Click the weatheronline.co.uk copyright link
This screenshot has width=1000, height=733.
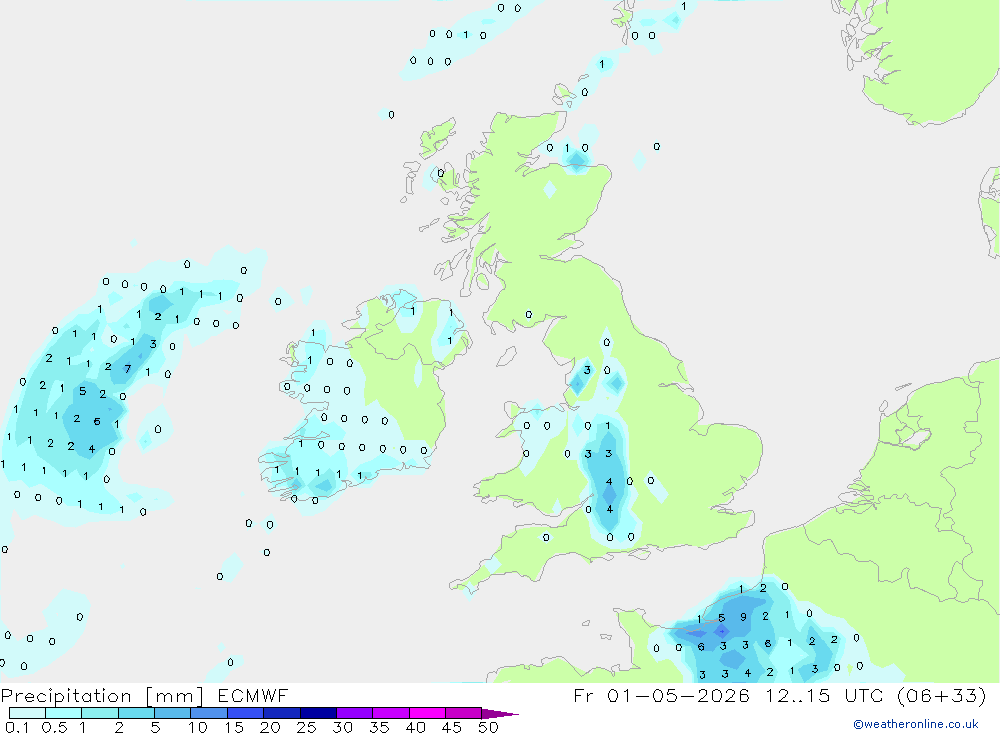915,724
